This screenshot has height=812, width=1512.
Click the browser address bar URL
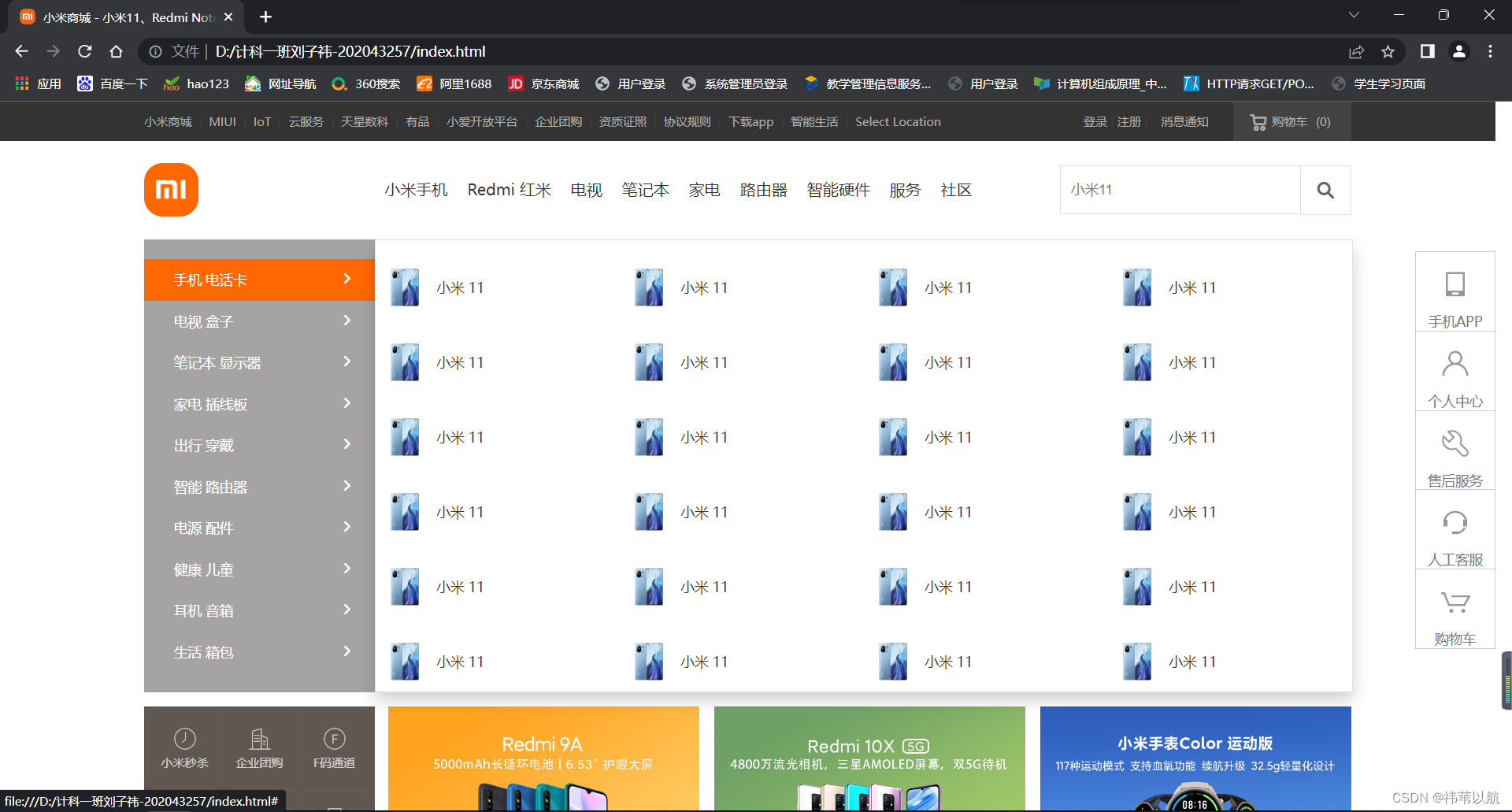[x=350, y=51]
